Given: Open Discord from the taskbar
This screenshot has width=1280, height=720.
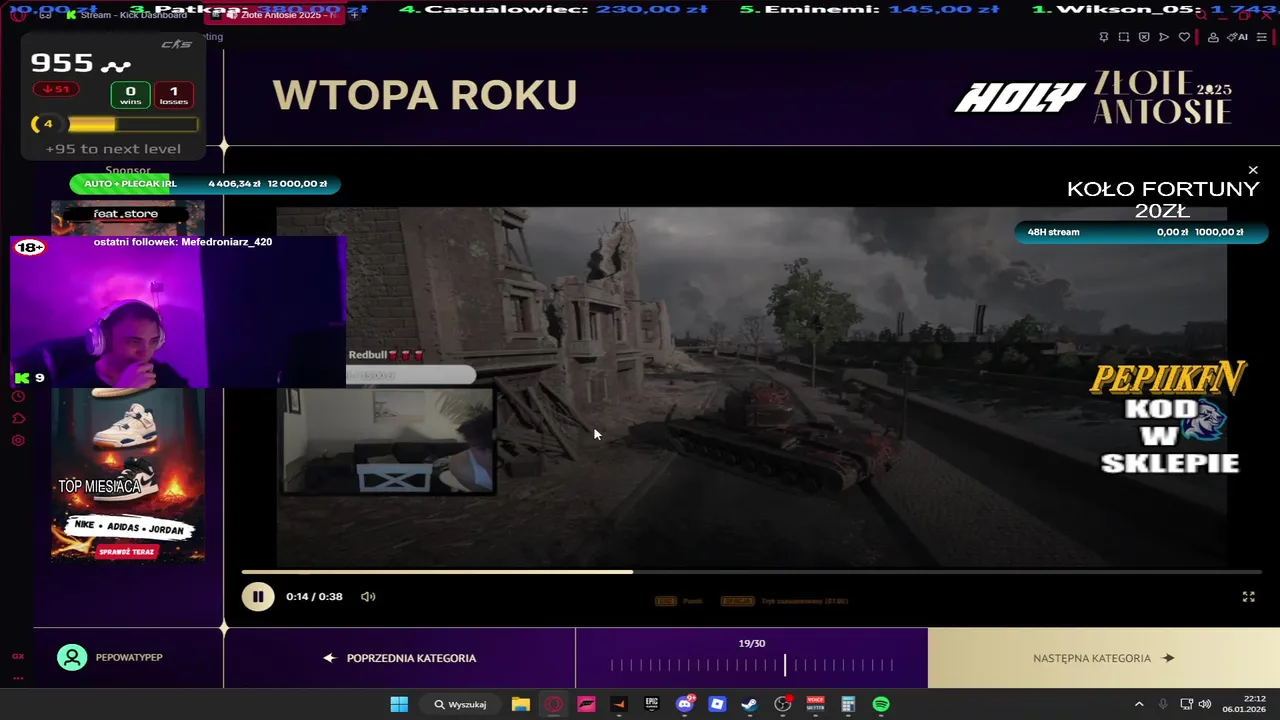Looking at the screenshot, I should pos(684,704).
